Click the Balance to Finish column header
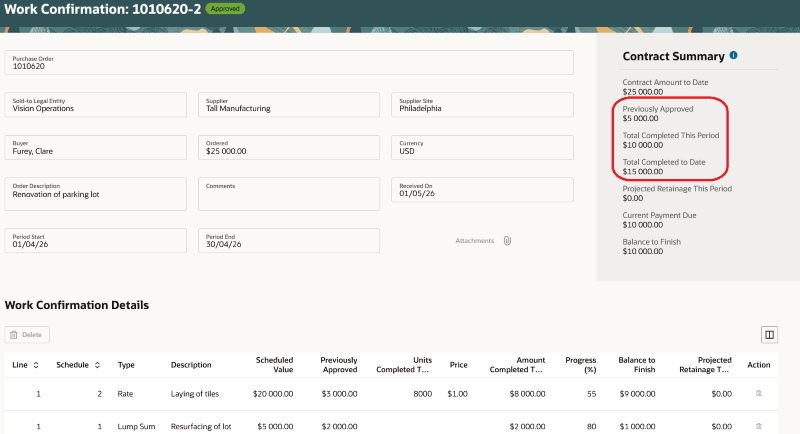 tap(637, 365)
